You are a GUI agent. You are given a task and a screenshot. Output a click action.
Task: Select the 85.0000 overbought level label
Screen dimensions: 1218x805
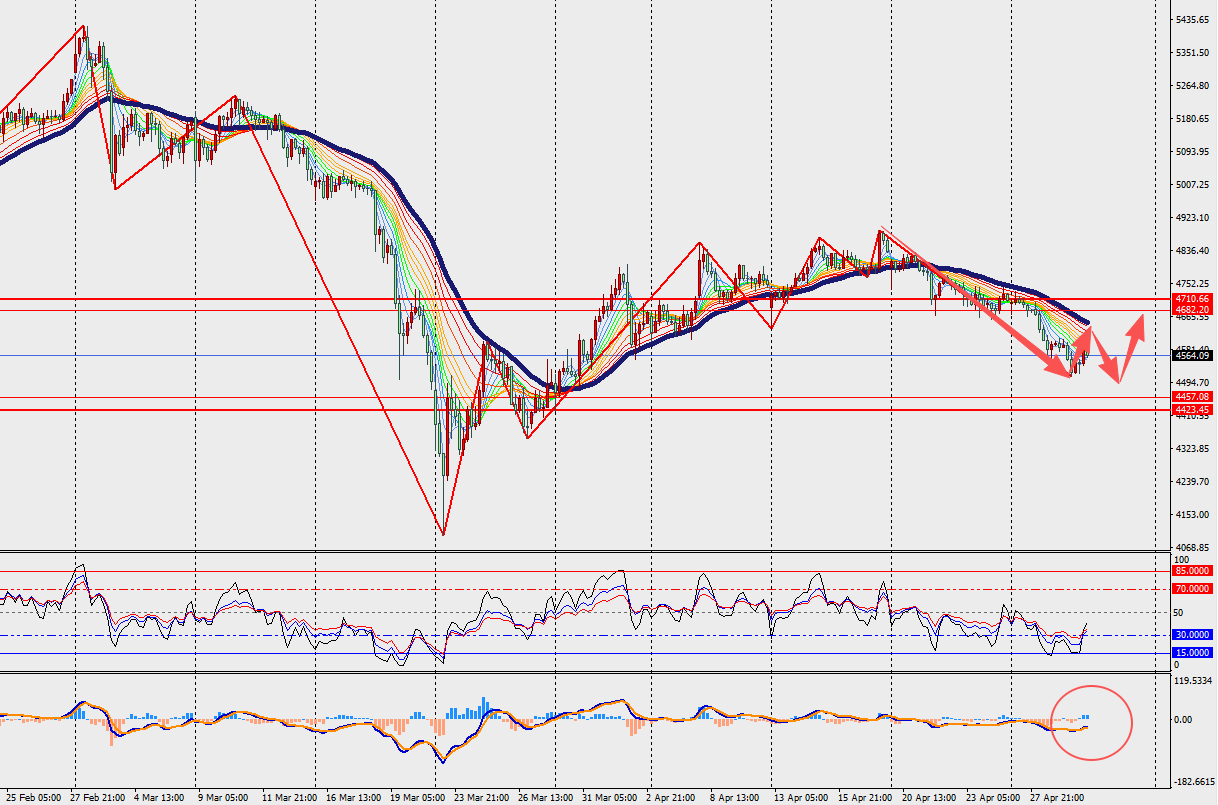click(x=1193, y=570)
